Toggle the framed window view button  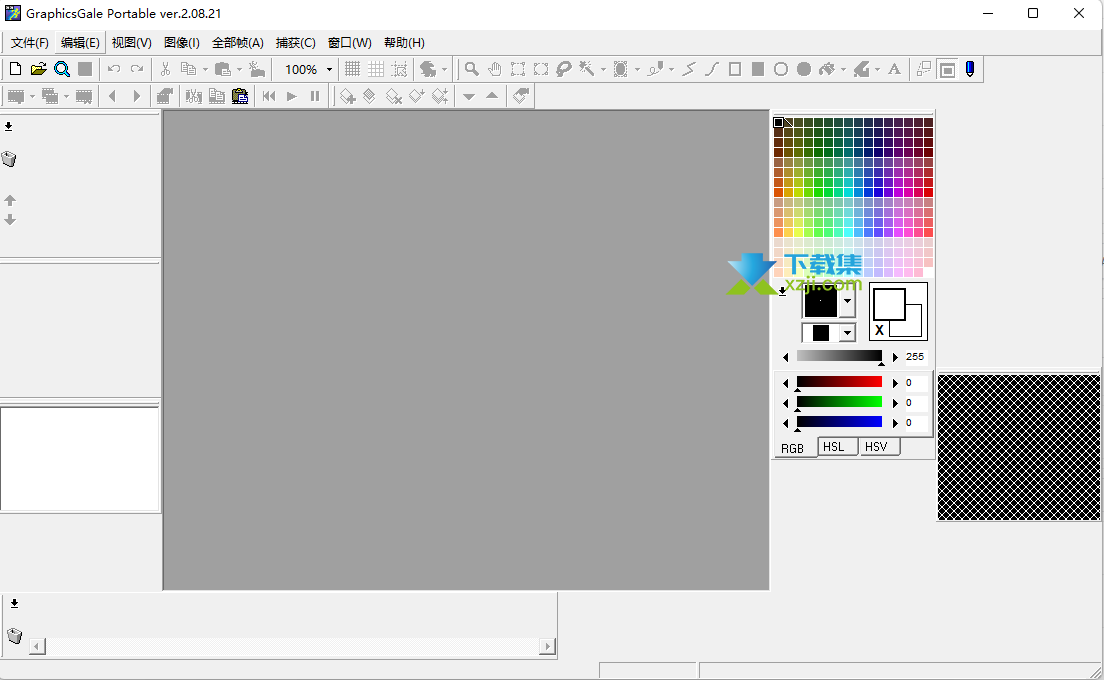coord(946,69)
